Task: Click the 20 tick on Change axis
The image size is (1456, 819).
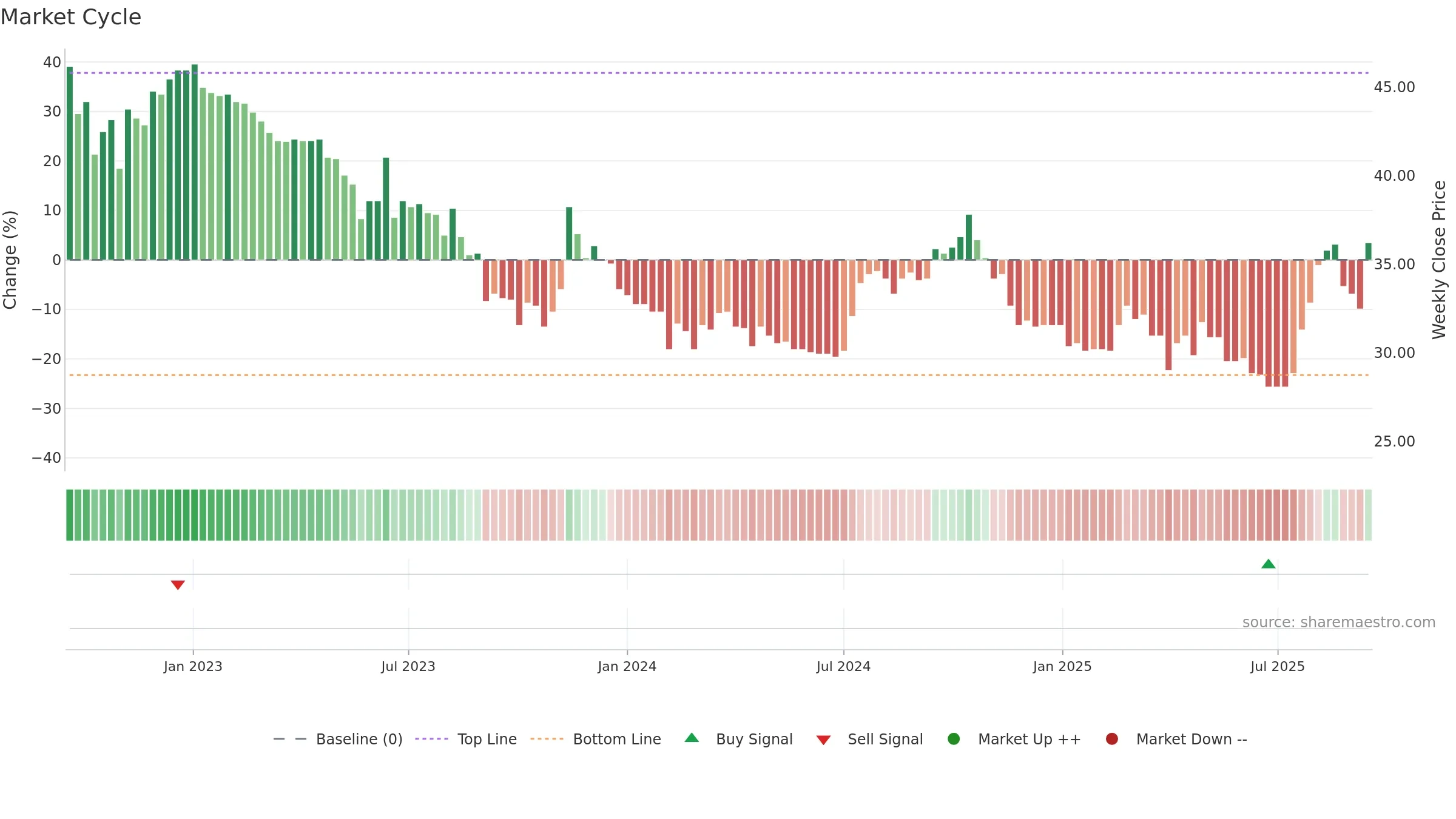Action: [52, 161]
